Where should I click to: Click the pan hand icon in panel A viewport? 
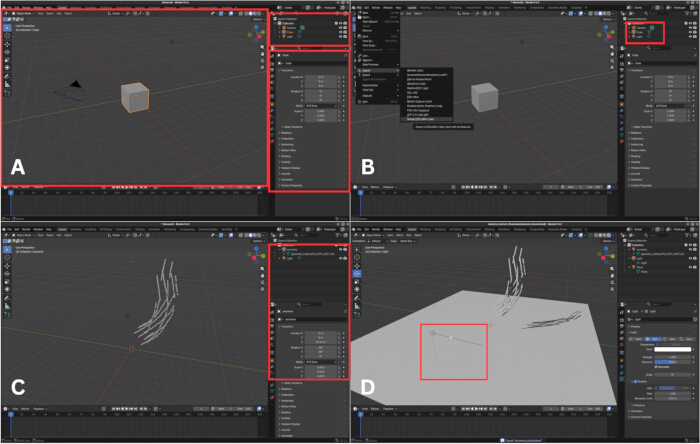(262, 54)
